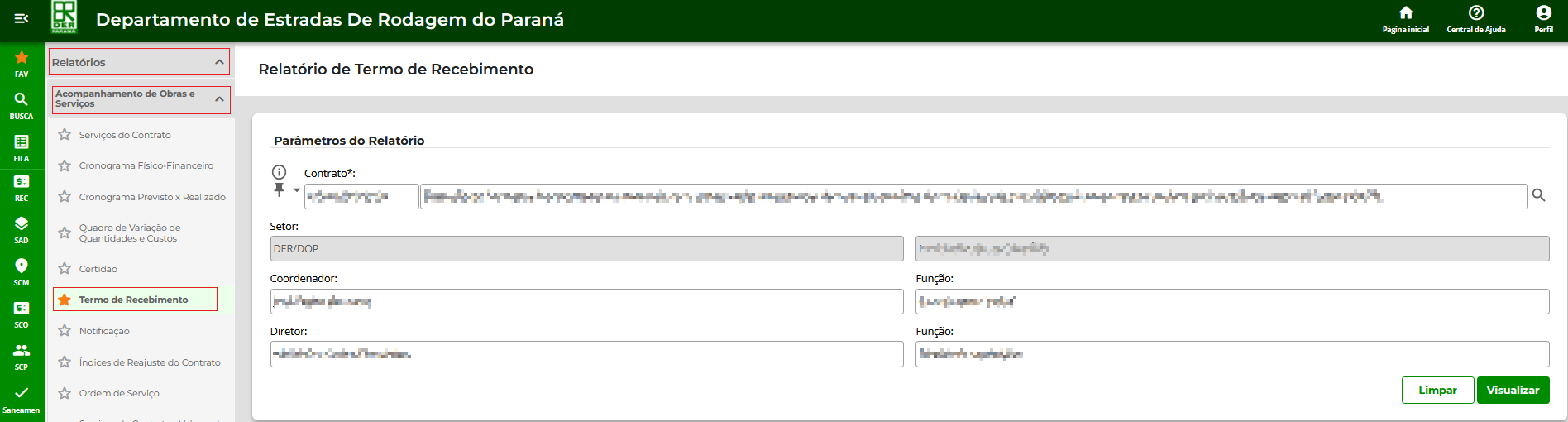Click into the Coordenador input field

tap(586, 301)
